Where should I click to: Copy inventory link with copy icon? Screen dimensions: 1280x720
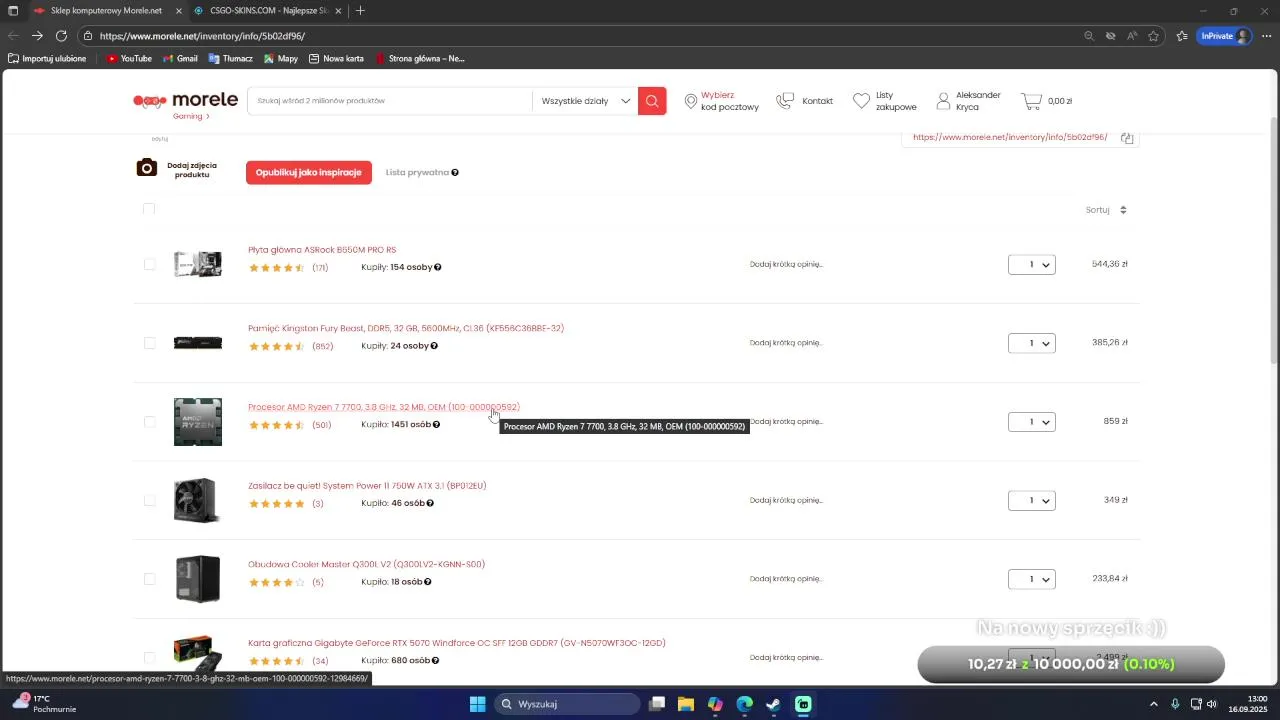[x=1127, y=138]
